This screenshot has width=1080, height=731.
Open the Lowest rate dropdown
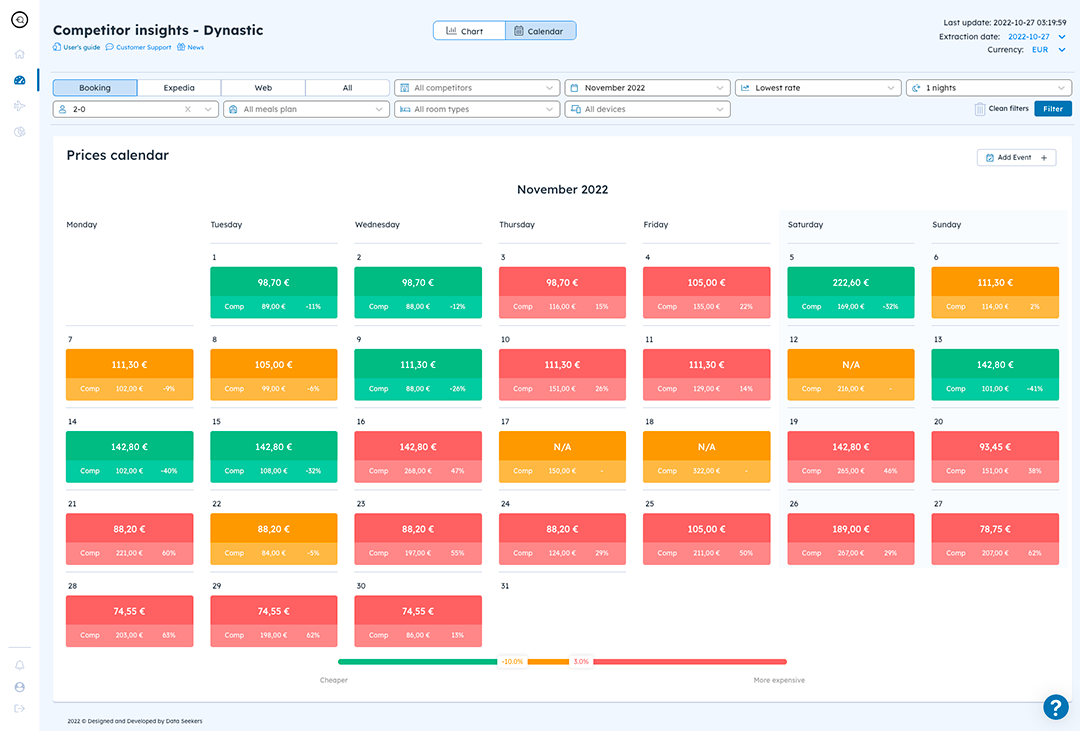(x=818, y=87)
